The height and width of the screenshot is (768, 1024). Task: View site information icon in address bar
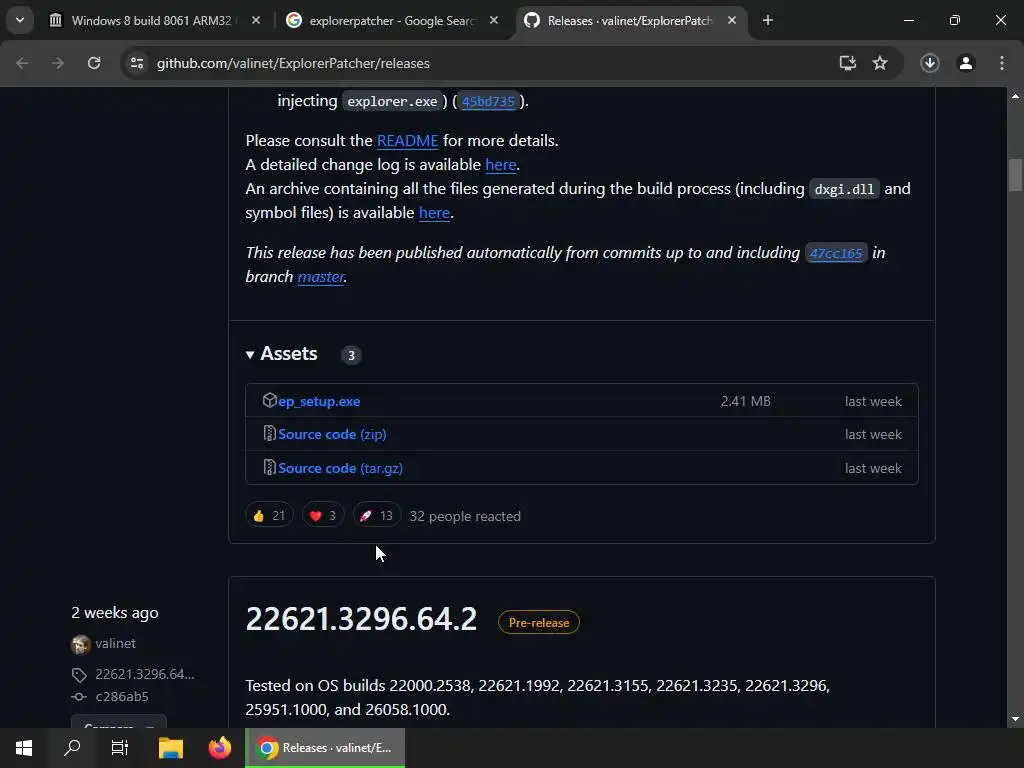click(x=136, y=63)
